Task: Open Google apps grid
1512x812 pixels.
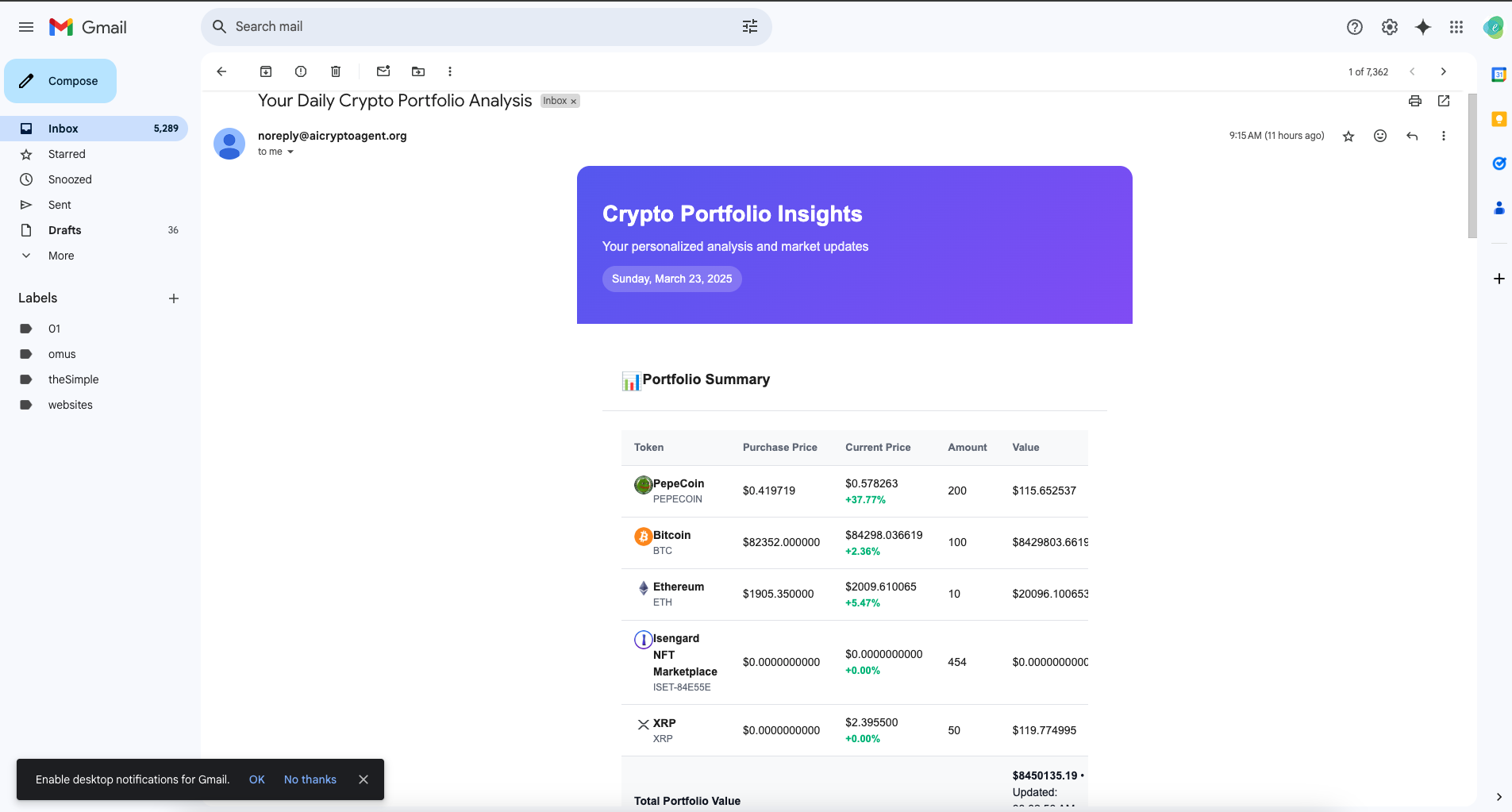Action: (1456, 27)
